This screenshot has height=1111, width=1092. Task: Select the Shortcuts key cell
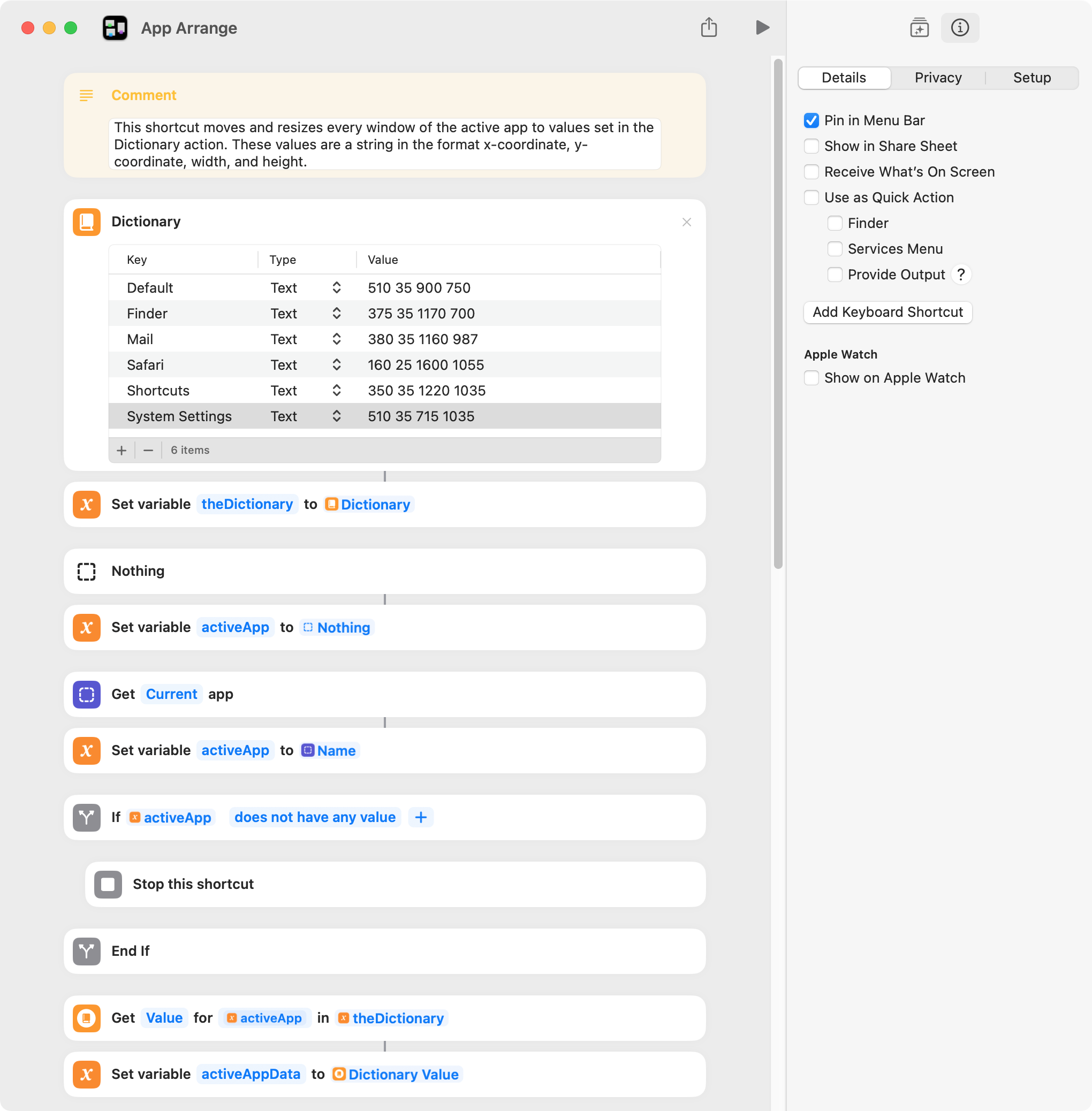coord(158,391)
